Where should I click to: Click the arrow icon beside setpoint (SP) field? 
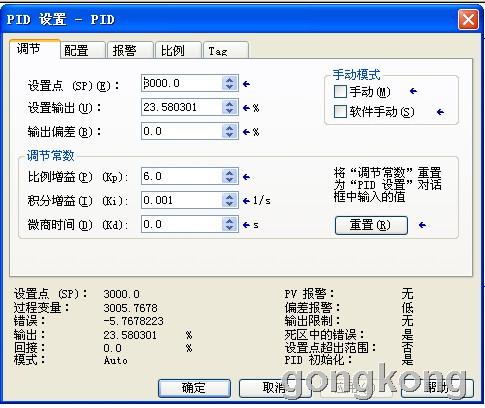(x=246, y=84)
